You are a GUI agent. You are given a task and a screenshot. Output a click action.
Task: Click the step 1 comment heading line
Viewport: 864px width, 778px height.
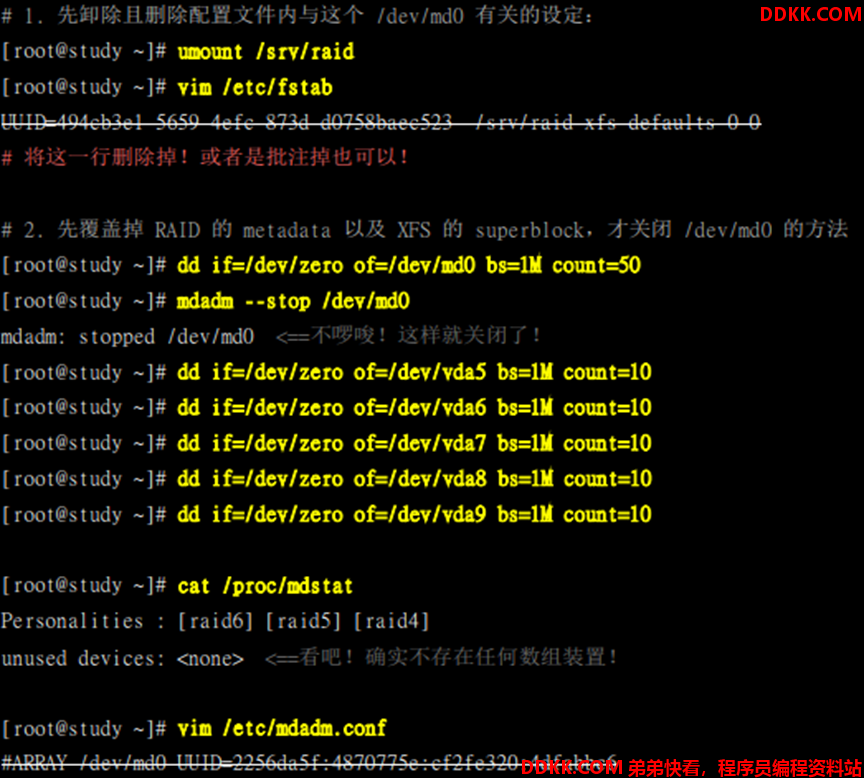(x=298, y=15)
